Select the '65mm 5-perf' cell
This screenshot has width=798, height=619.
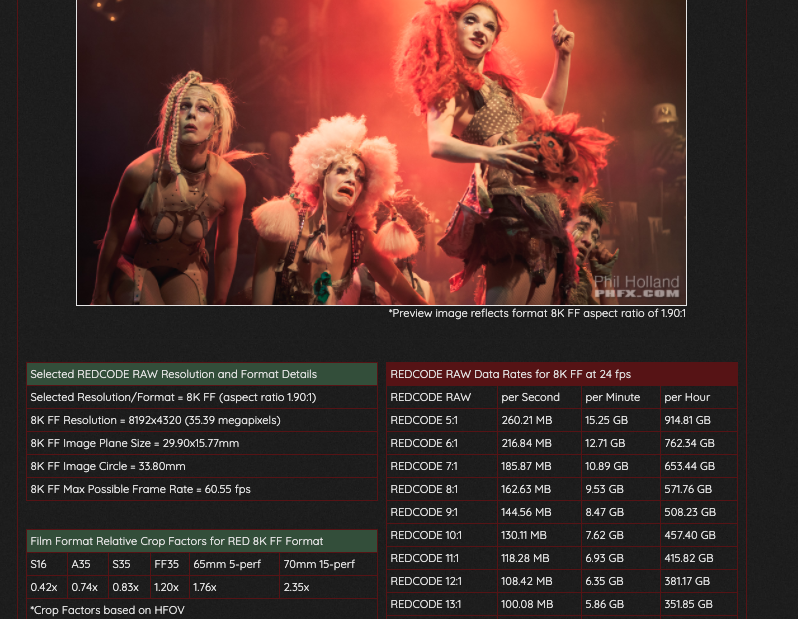(x=234, y=564)
